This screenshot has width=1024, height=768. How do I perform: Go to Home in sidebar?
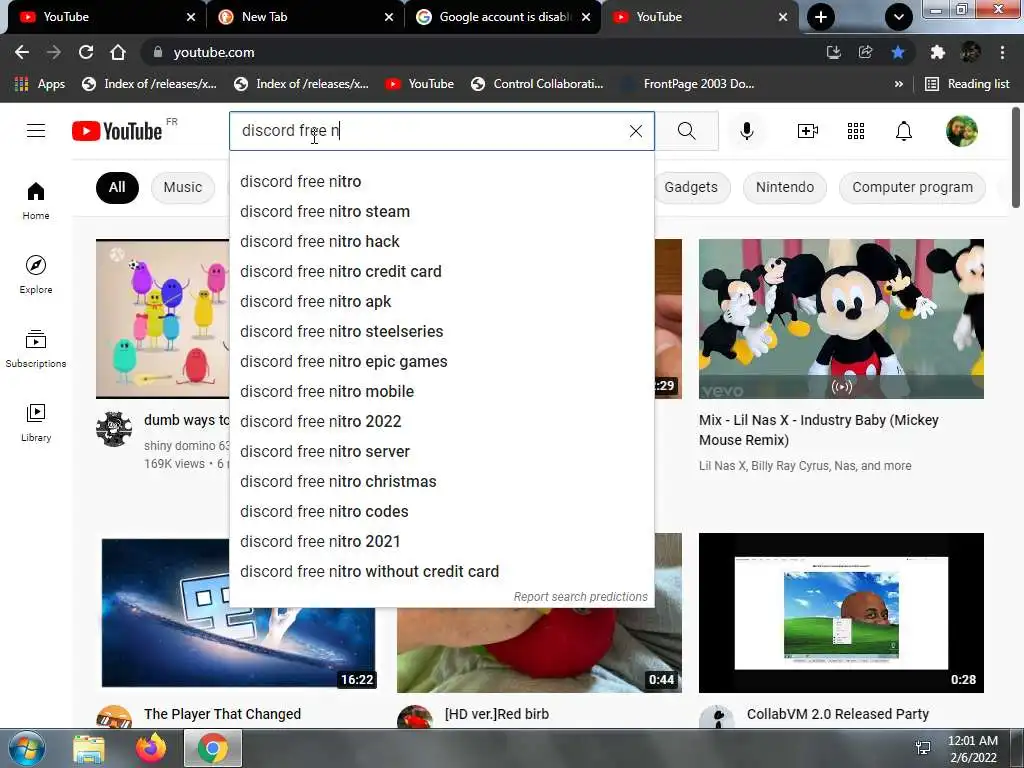pyautogui.click(x=36, y=200)
